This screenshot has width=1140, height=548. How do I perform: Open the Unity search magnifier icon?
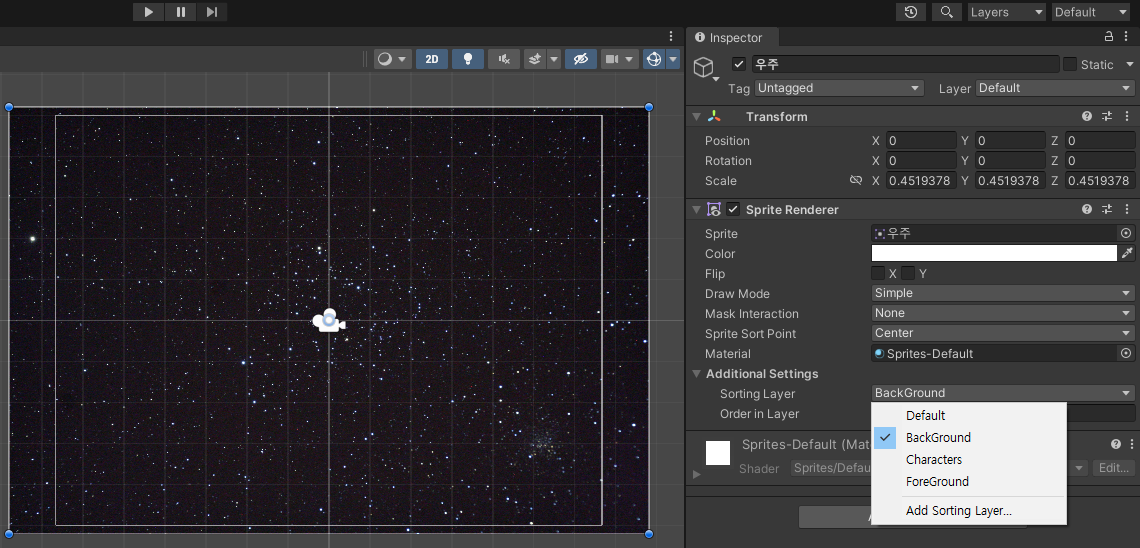pos(946,12)
